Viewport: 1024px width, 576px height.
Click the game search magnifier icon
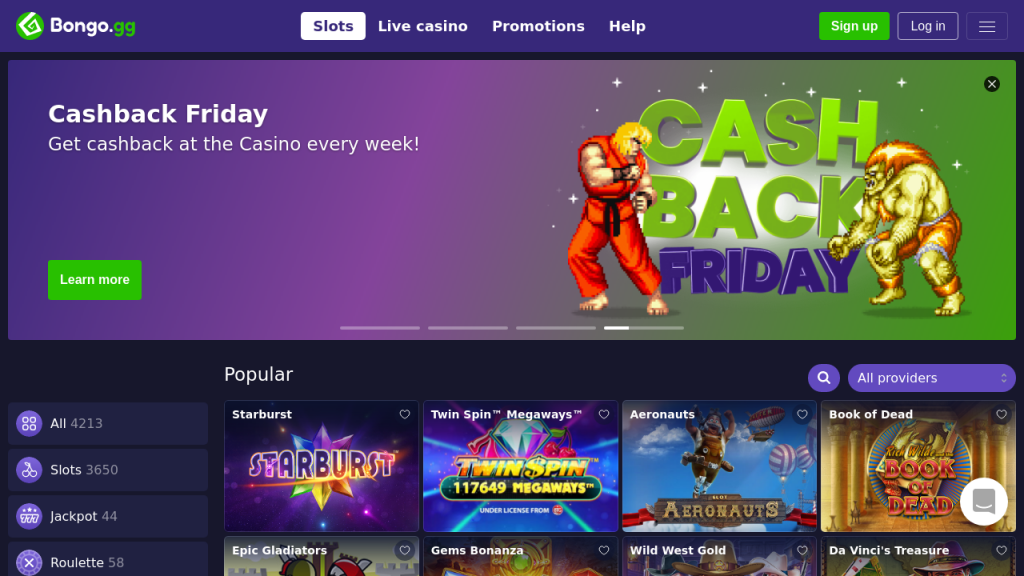[x=824, y=377]
